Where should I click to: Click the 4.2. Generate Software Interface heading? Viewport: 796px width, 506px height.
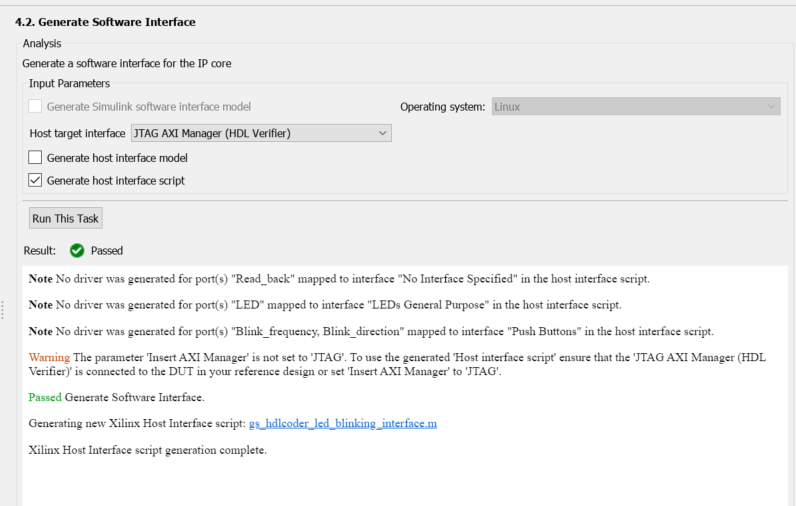[x=105, y=22]
